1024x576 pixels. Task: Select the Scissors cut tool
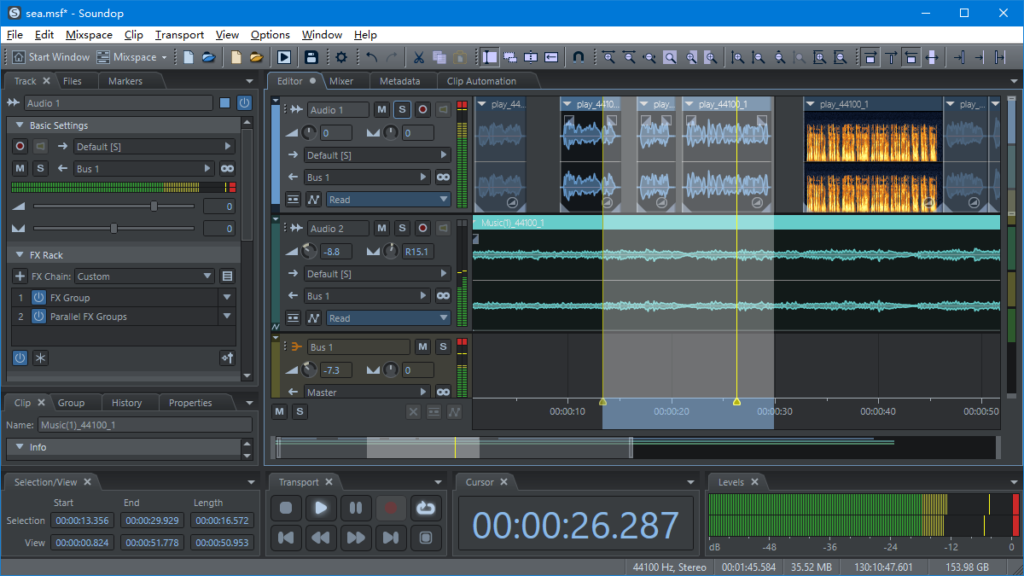[419, 57]
